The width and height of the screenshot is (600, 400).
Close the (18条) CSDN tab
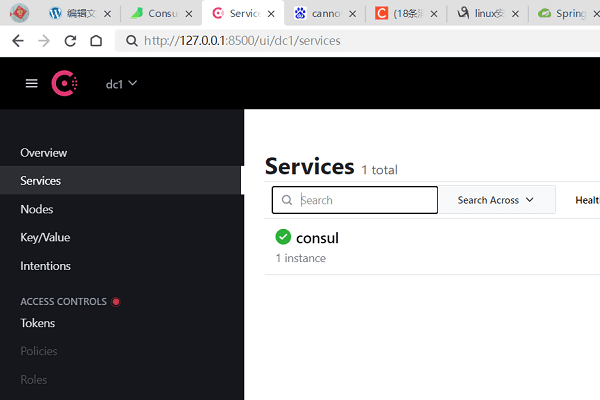click(434, 14)
